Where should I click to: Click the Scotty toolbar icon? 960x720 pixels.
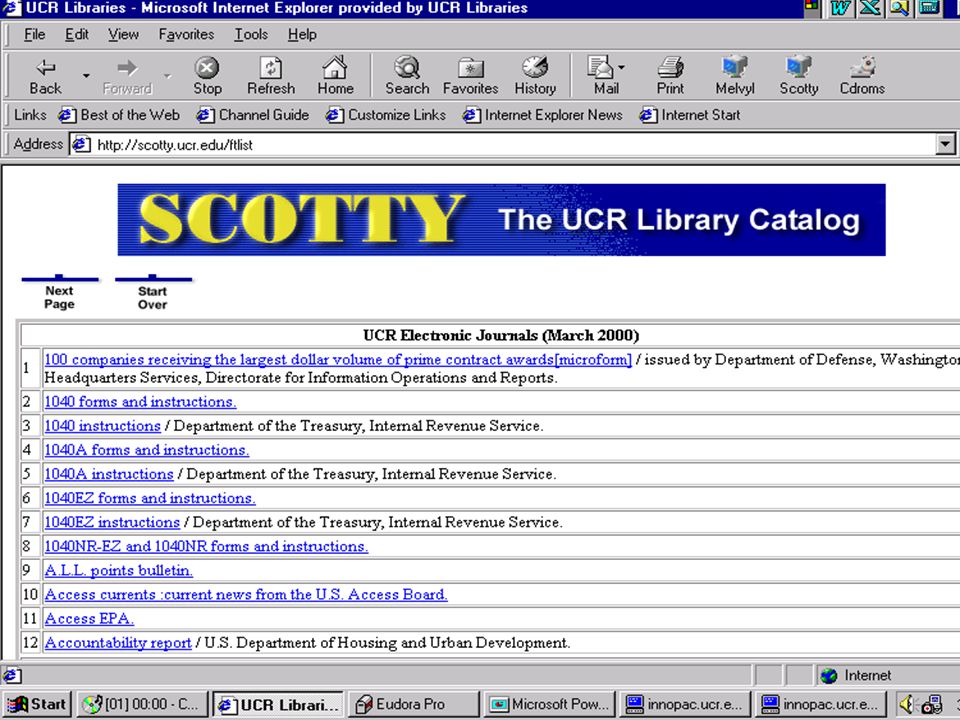coord(798,76)
